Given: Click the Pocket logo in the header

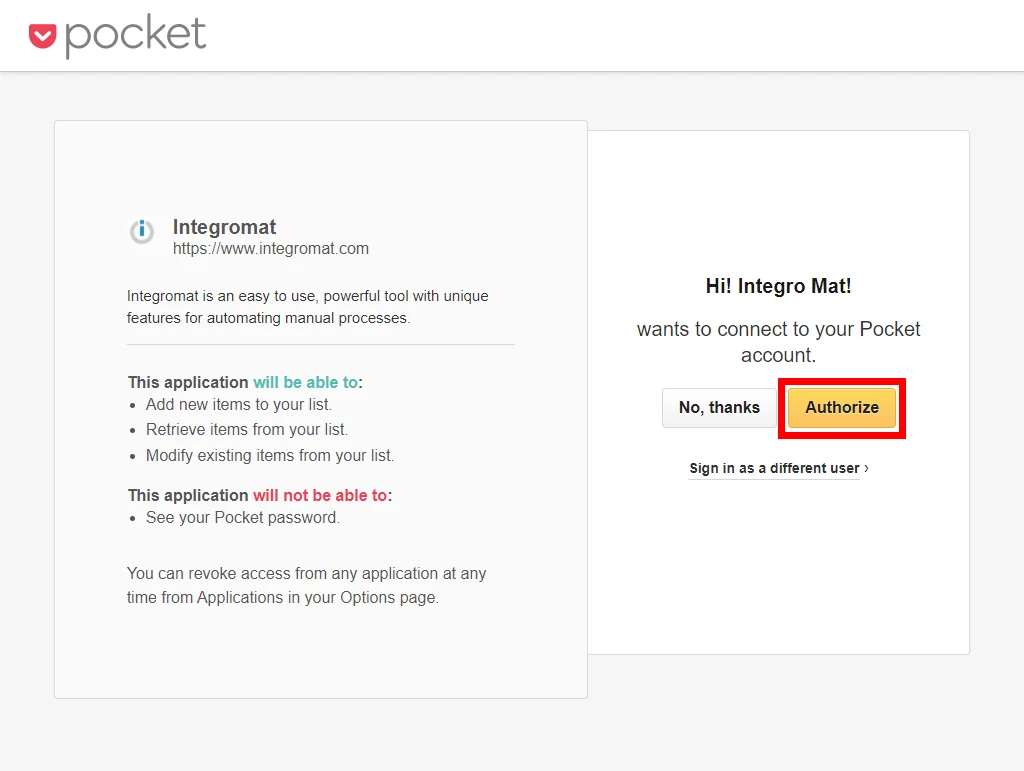Looking at the screenshot, I should coord(118,35).
